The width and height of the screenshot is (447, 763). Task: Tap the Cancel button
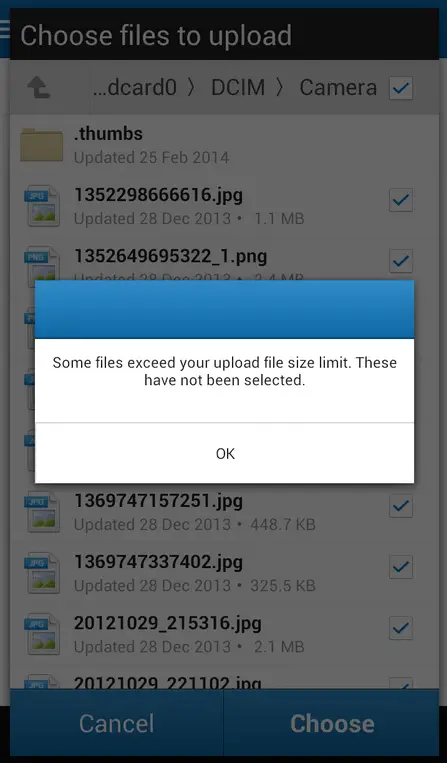pyautogui.click(x=117, y=723)
